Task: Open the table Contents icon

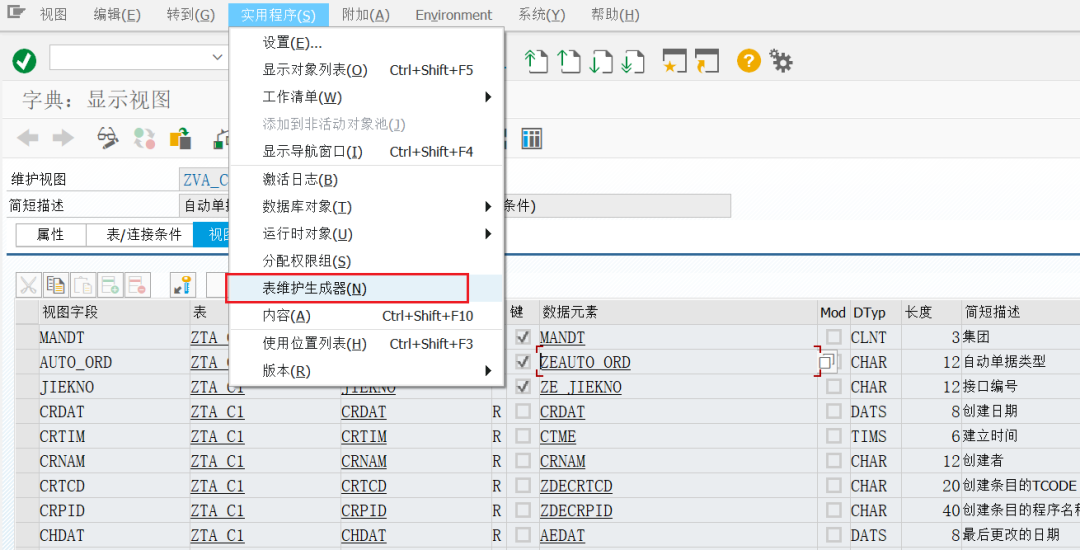Action: click(531, 138)
